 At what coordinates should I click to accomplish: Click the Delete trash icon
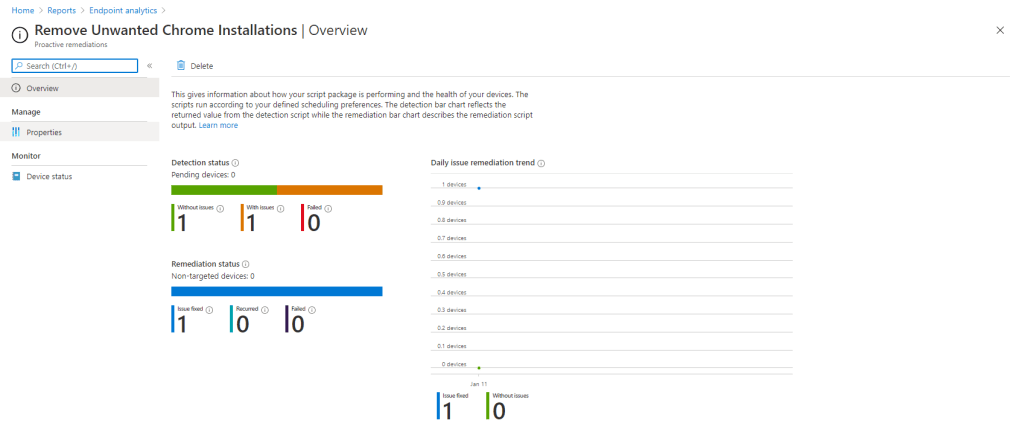click(x=181, y=66)
